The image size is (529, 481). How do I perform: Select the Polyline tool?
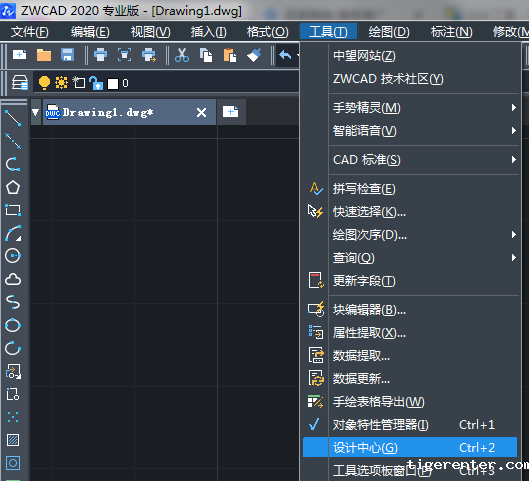(13, 164)
